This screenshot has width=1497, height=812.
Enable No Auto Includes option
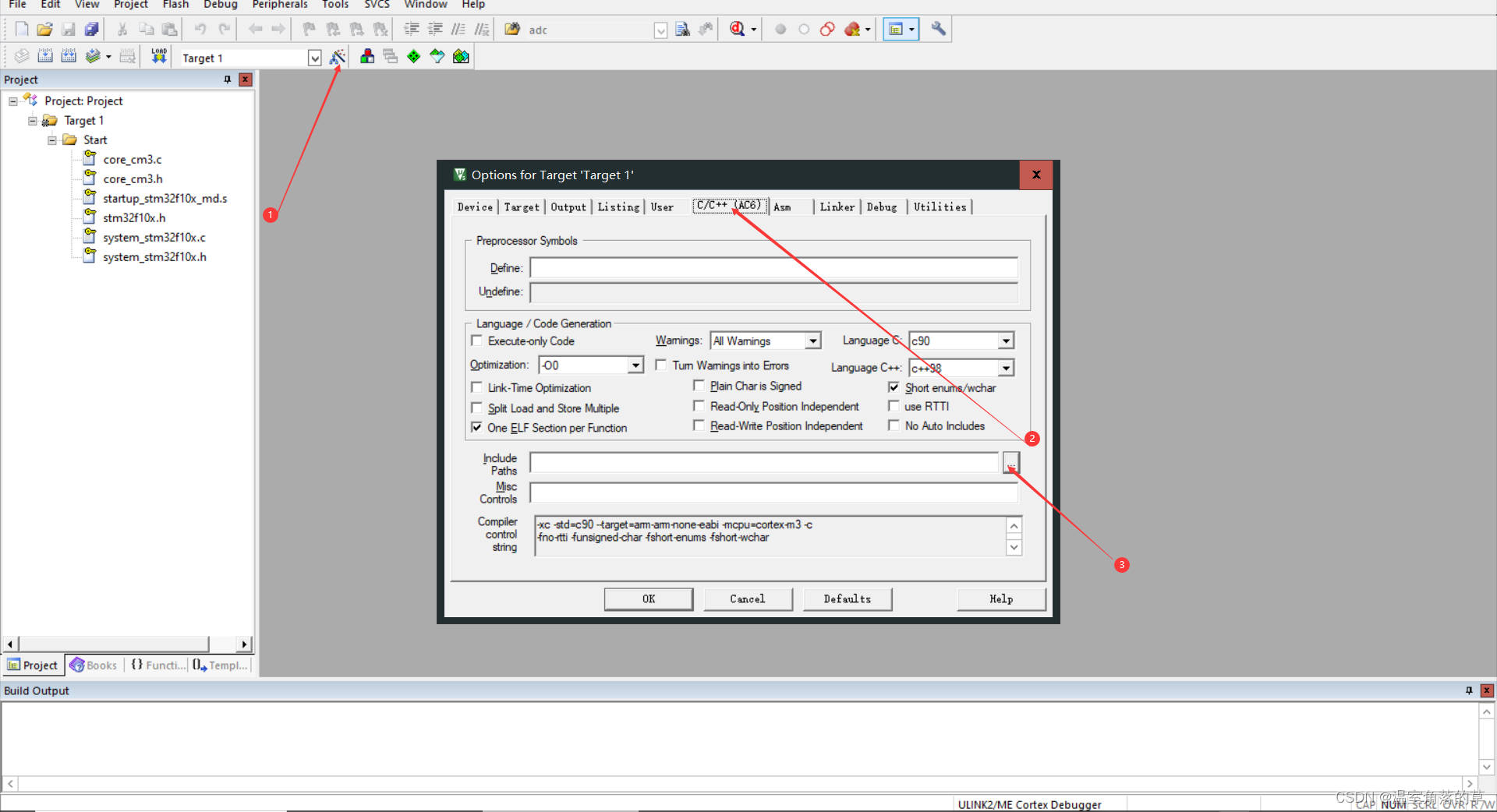point(894,425)
